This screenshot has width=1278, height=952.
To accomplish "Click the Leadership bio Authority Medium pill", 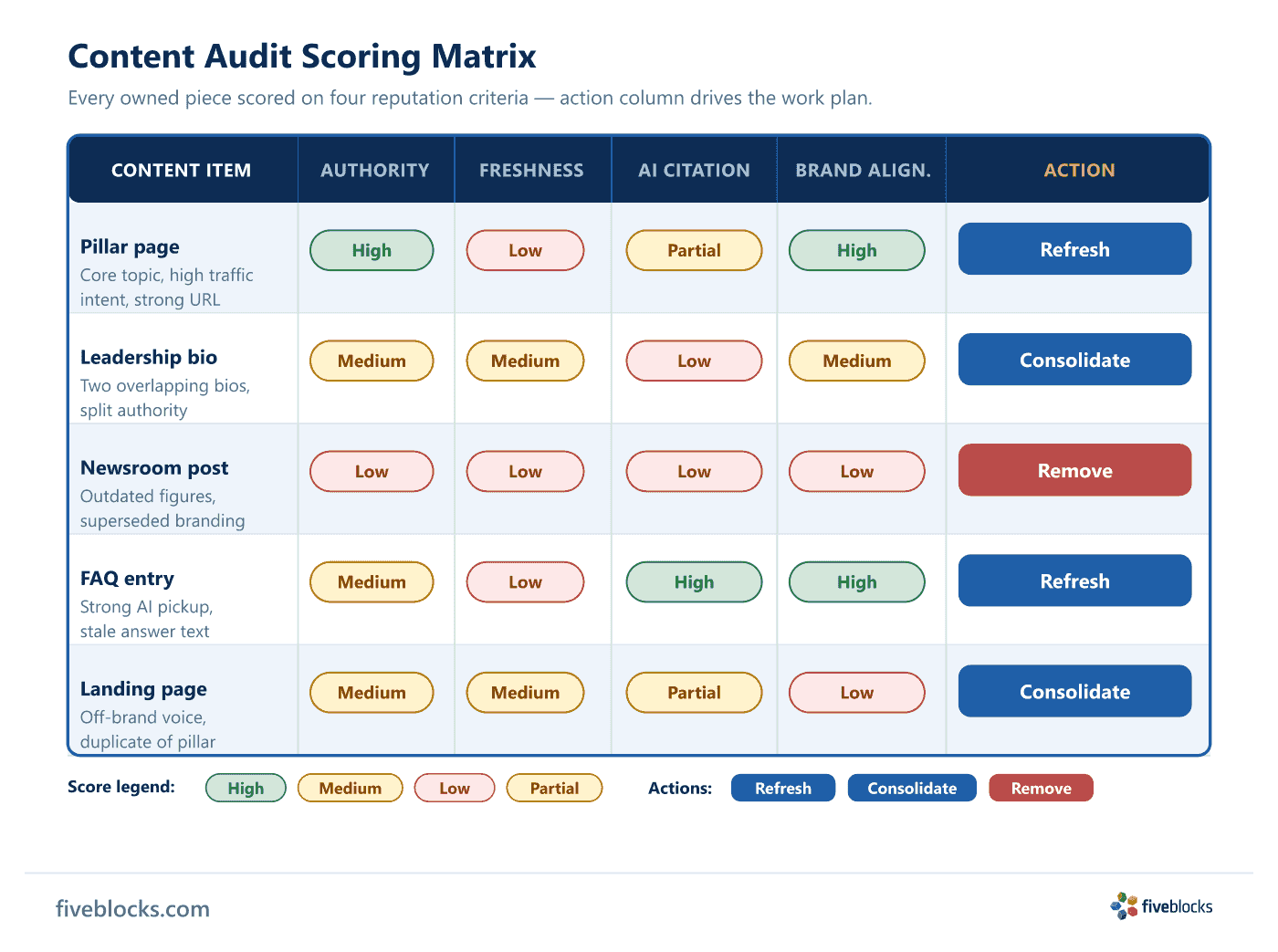I will coord(372,361).
